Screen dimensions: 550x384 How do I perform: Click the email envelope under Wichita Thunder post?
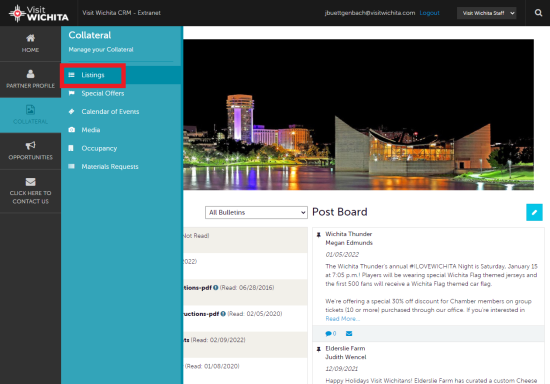point(349,334)
